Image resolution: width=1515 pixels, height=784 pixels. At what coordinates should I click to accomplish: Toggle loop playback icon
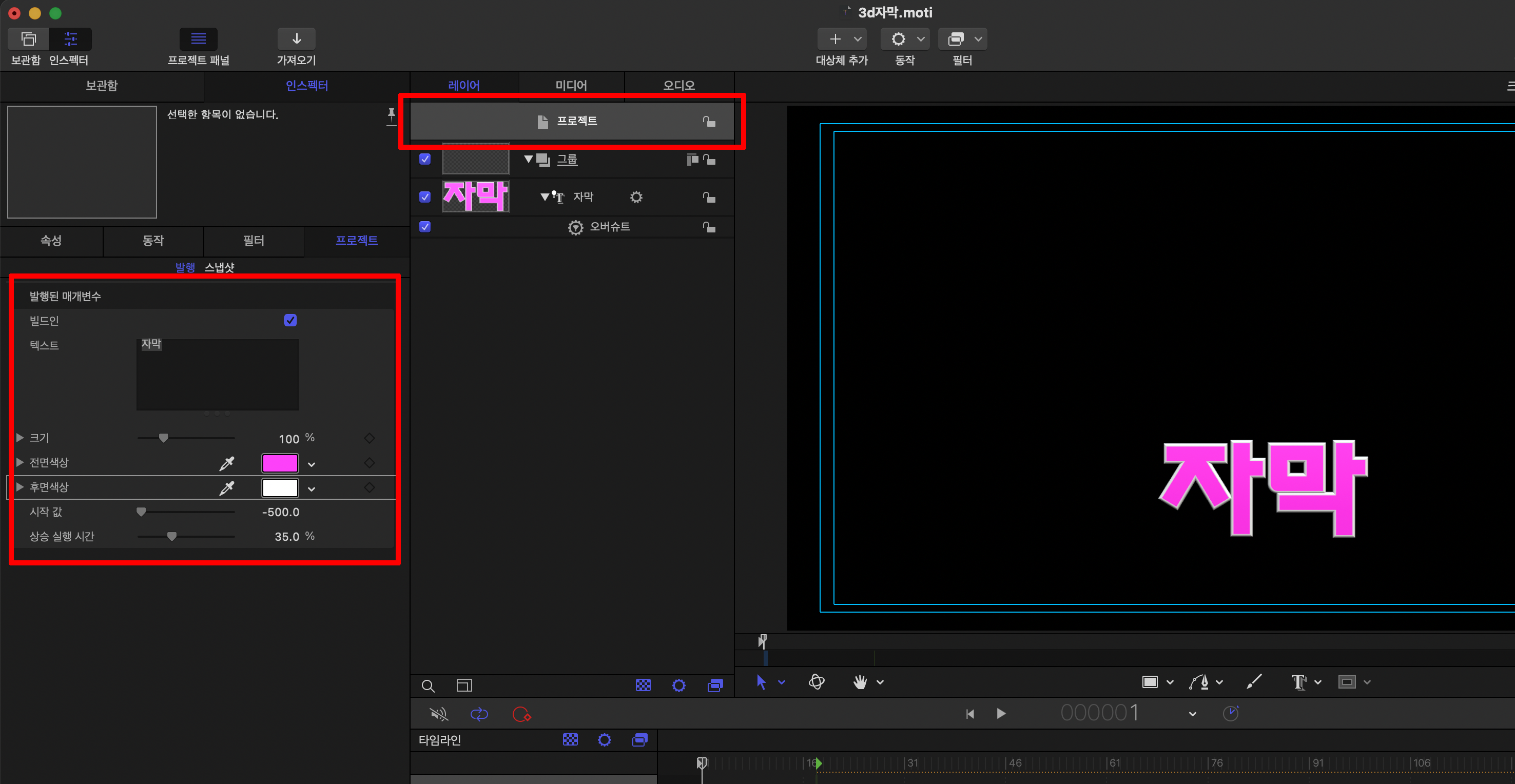tap(479, 714)
